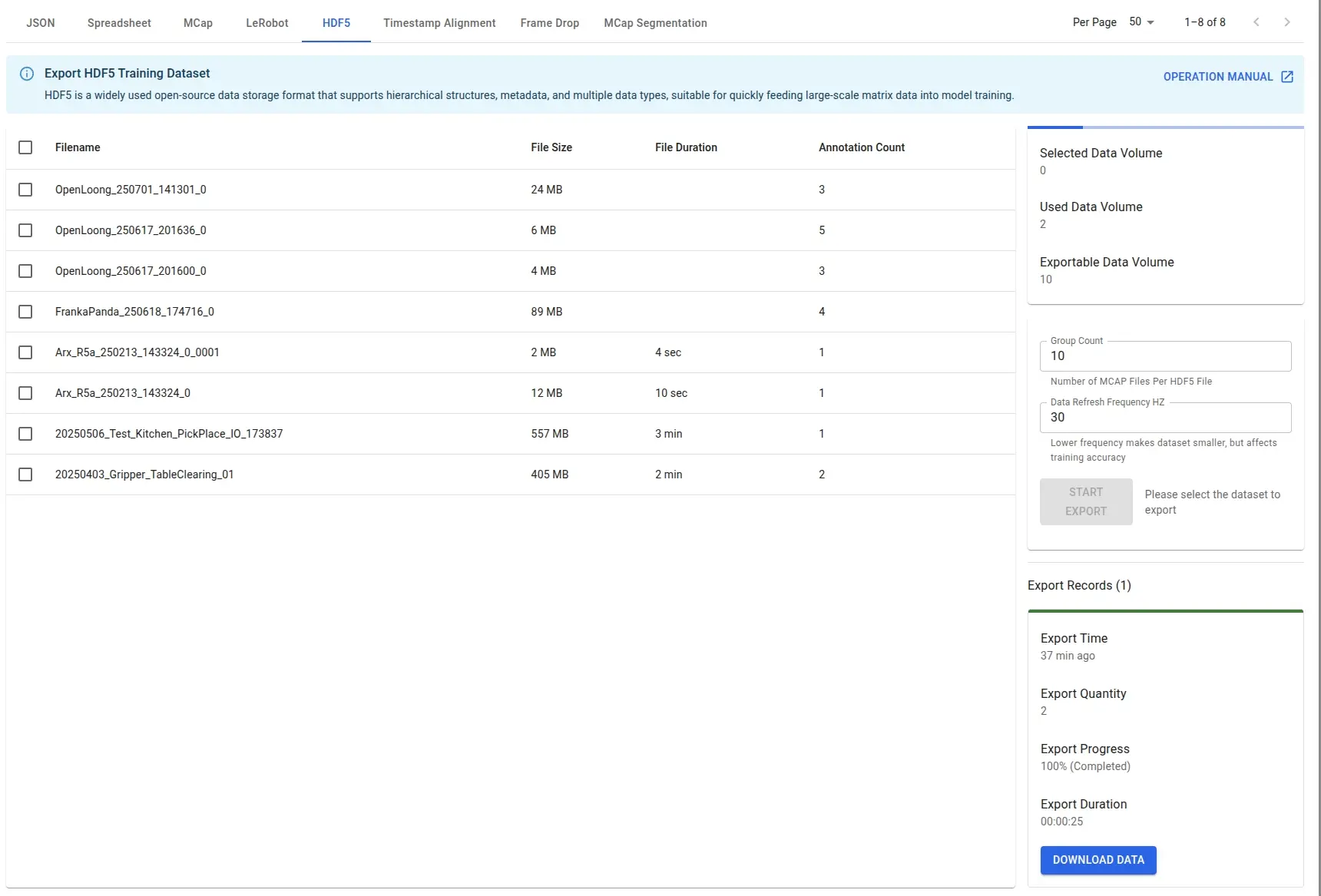Click the Exportable Data Volume label
Viewport: 1321px width, 896px height.
tap(1107, 263)
